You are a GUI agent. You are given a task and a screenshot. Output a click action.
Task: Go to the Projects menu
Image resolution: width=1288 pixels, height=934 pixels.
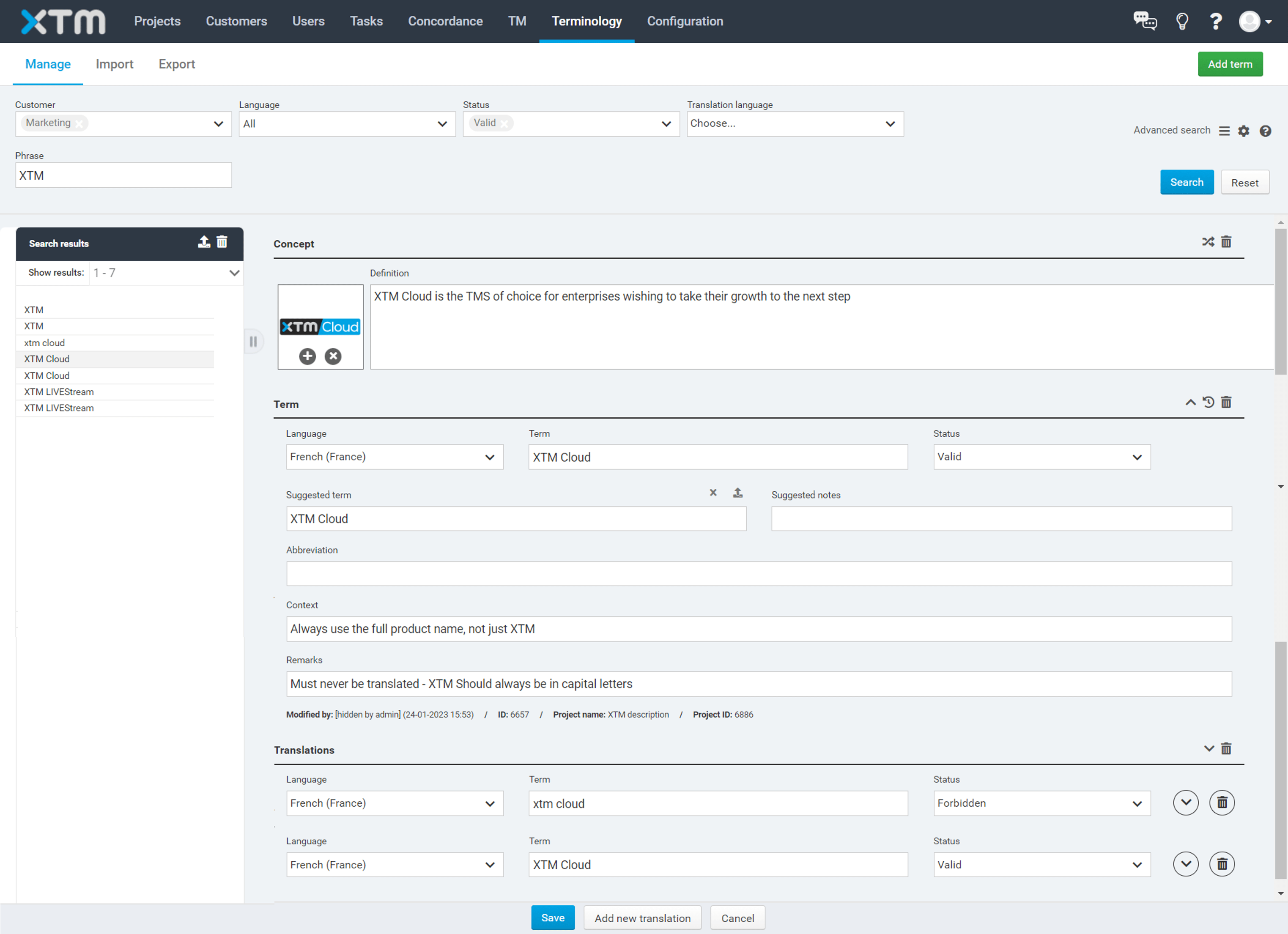[157, 21]
